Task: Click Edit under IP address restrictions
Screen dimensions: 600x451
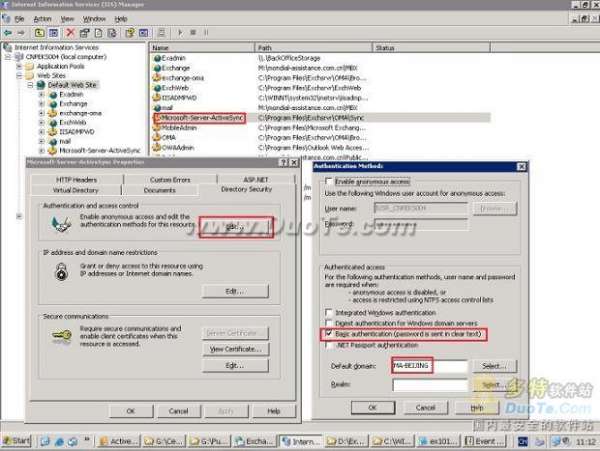Action: coord(235,290)
